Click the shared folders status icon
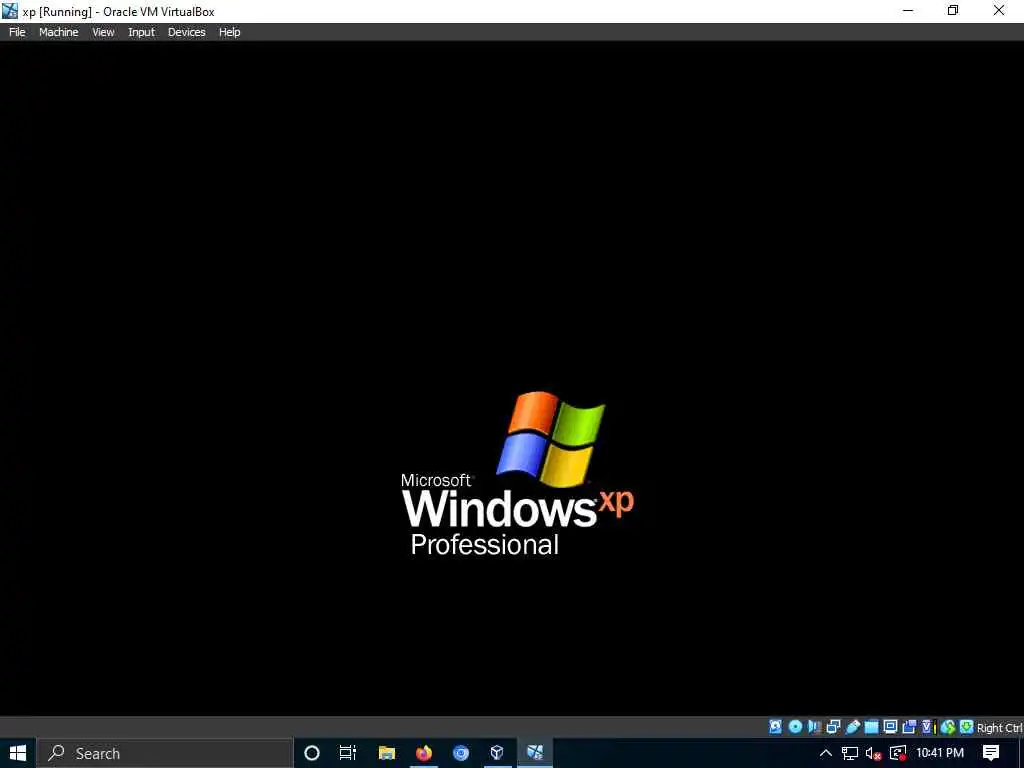 coord(871,727)
